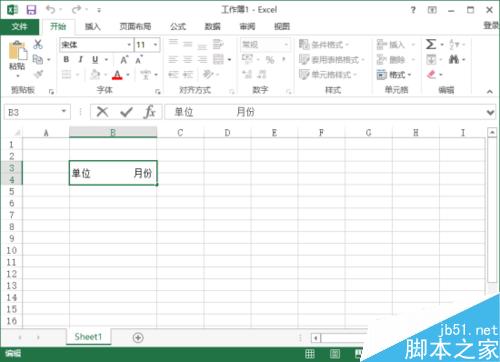Click the Fill down icon in editing group
This screenshot has height=362, width=500.
point(431,60)
